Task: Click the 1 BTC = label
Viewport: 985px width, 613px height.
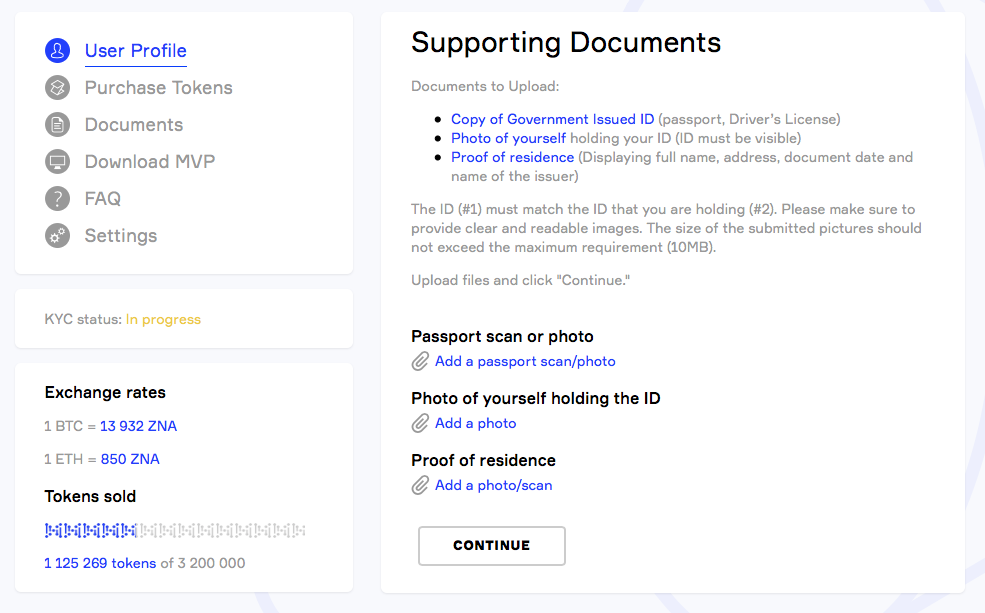Action: pyautogui.click(x=70, y=426)
